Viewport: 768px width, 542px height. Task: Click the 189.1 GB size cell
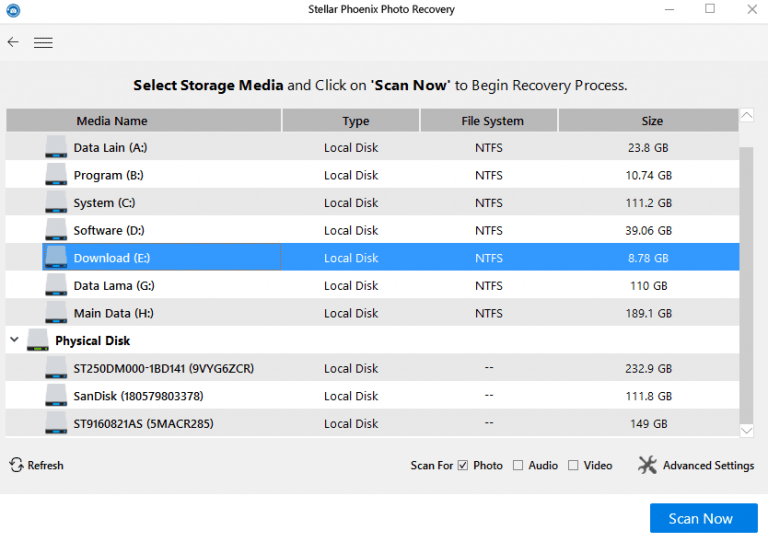pyautogui.click(x=648, y=313)
